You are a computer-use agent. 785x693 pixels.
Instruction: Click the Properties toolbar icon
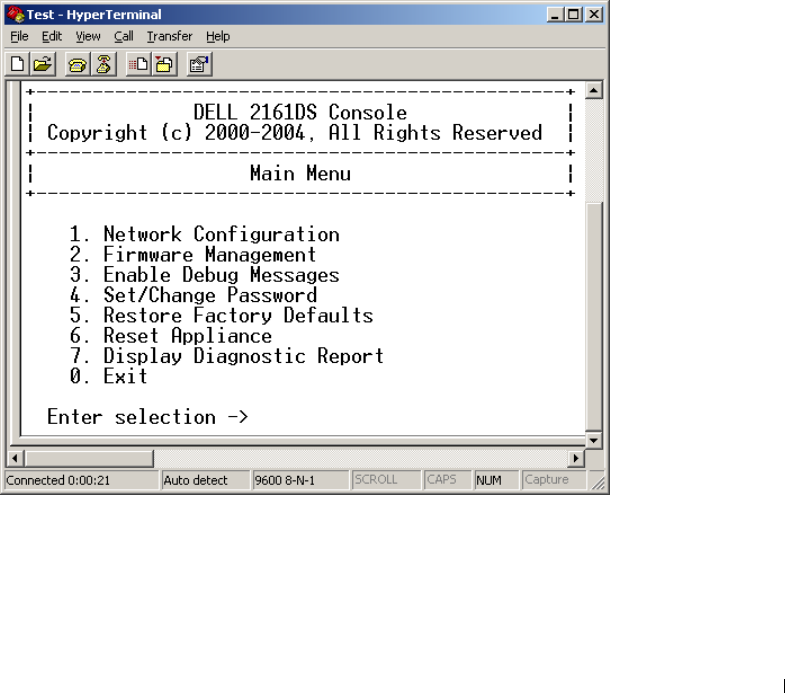[x=199, y=65]
